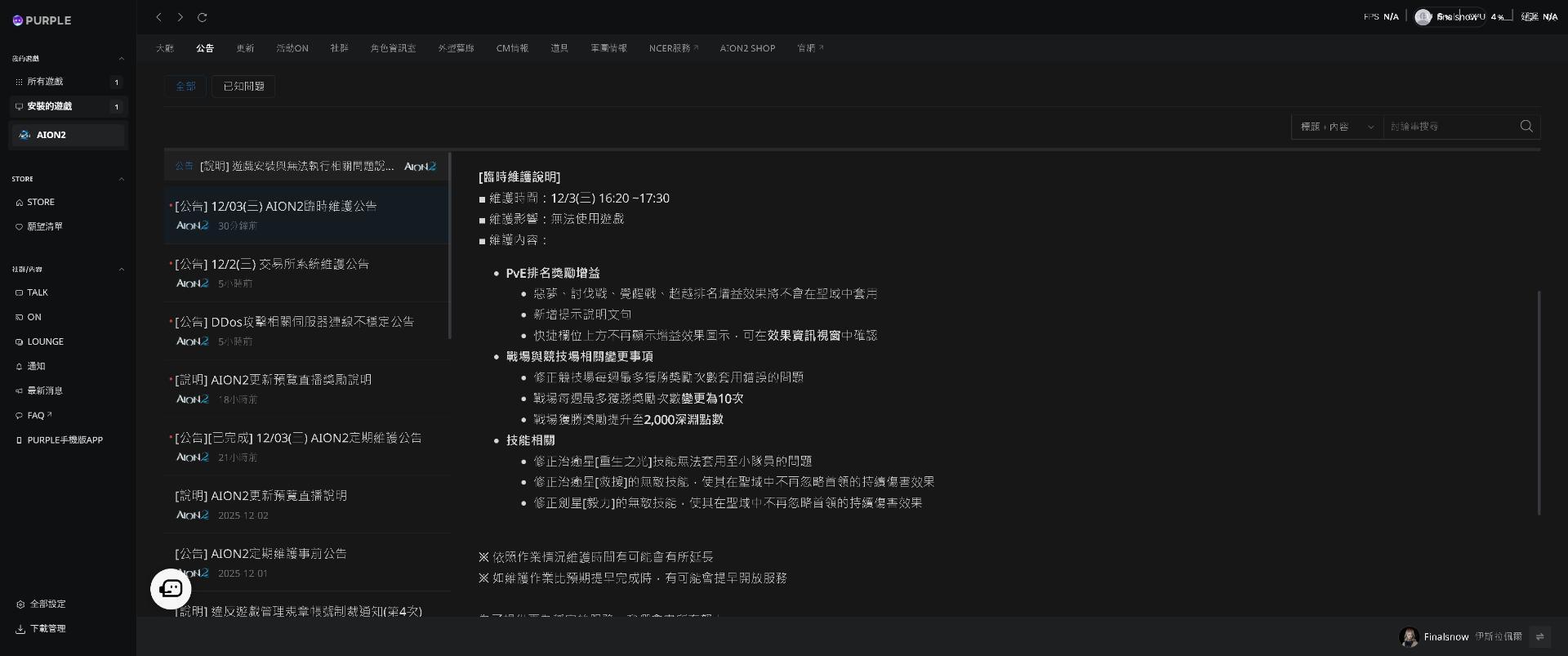Open the STORE home icon entry
The width and height of the screenshot is (1568, 656).
click(35, 202)
